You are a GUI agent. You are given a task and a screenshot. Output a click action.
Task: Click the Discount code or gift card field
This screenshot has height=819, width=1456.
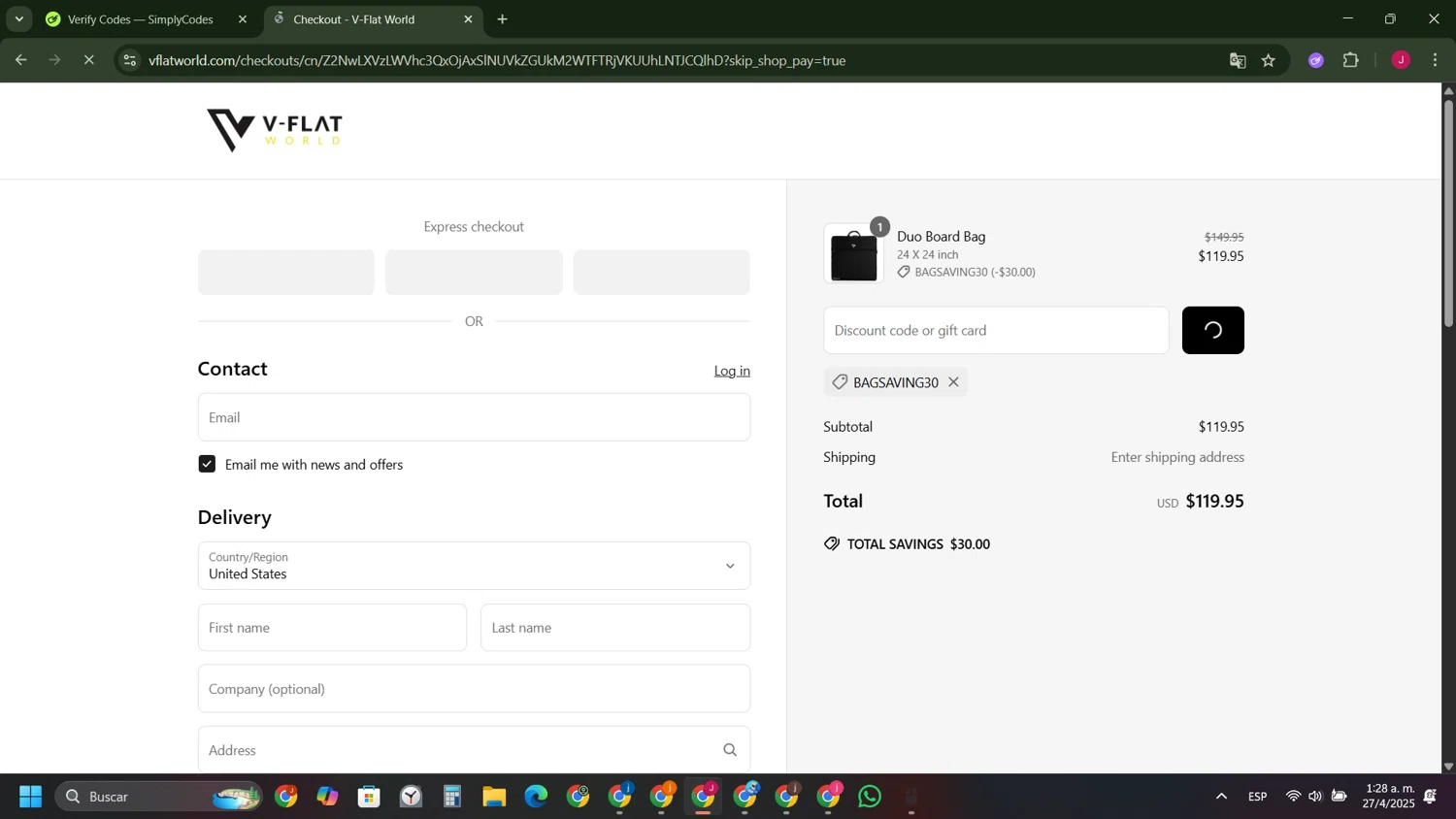tap(996, 331)
